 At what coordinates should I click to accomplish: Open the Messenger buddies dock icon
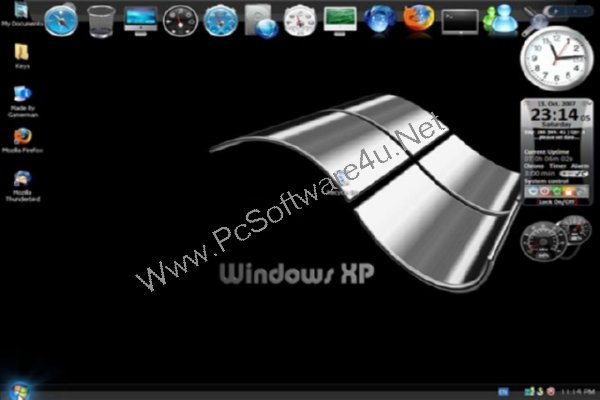(x=500, y=19)
